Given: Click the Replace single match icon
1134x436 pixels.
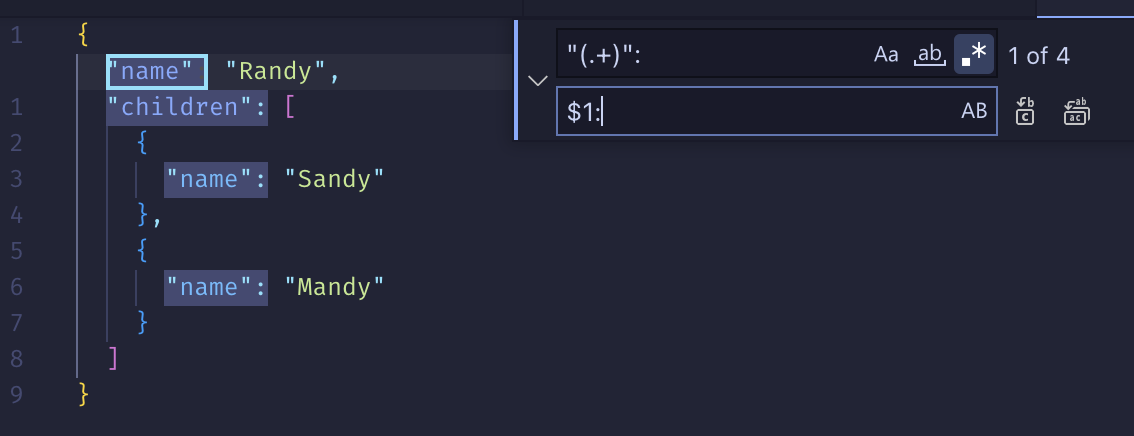Looking at the screenshot, I should 1025,111.
